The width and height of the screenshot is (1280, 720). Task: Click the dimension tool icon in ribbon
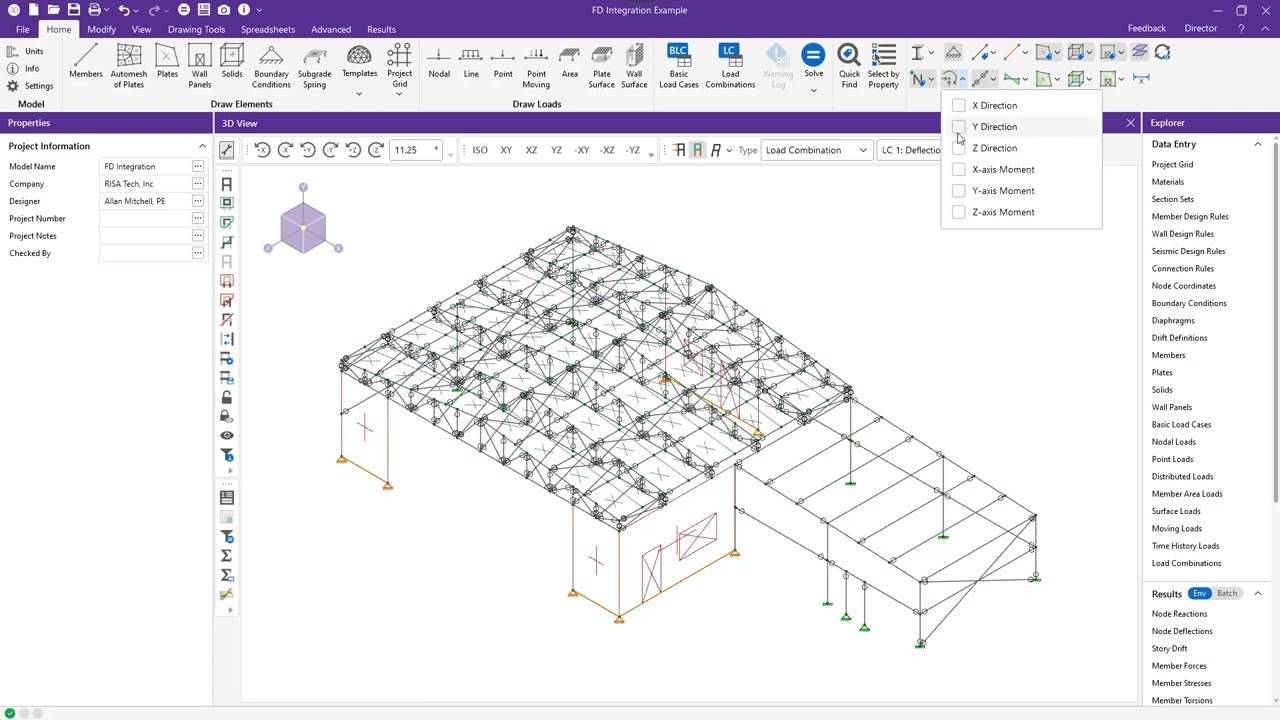coord(1141,78)
